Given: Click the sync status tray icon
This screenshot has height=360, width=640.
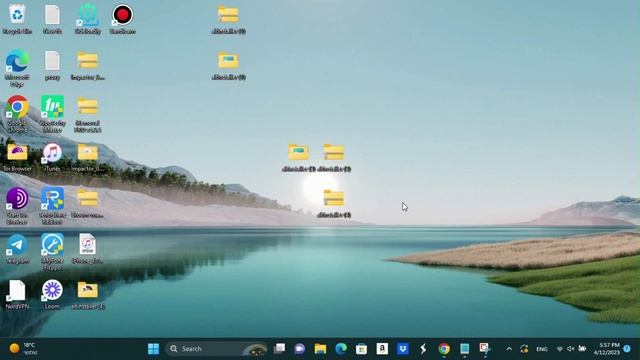Looking at the screenshot, I should [524, 349].
